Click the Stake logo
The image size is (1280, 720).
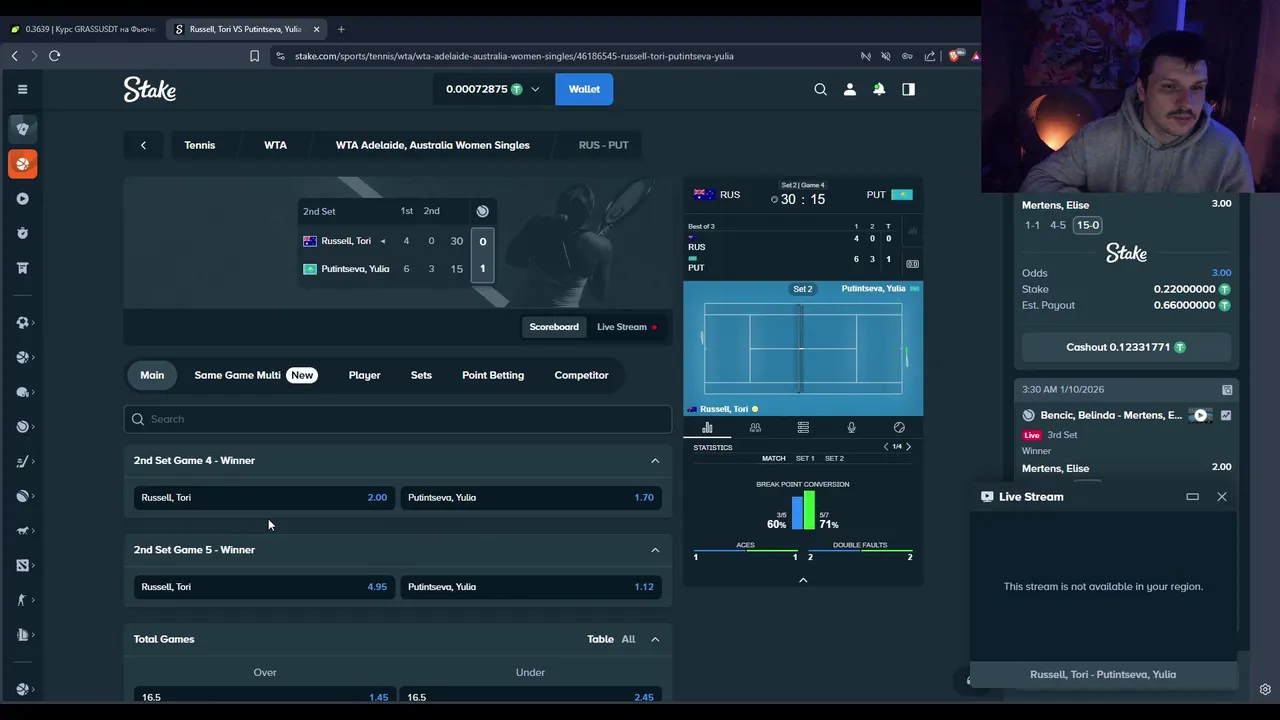(150, 90)
